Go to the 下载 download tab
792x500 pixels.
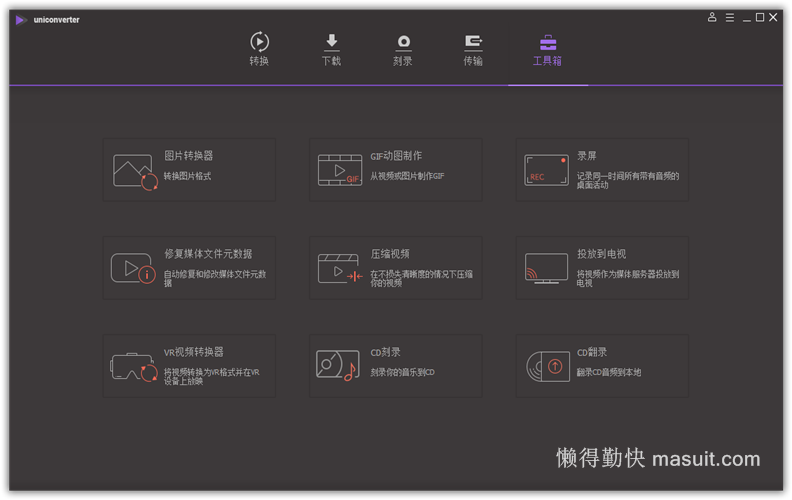[331, 49]
